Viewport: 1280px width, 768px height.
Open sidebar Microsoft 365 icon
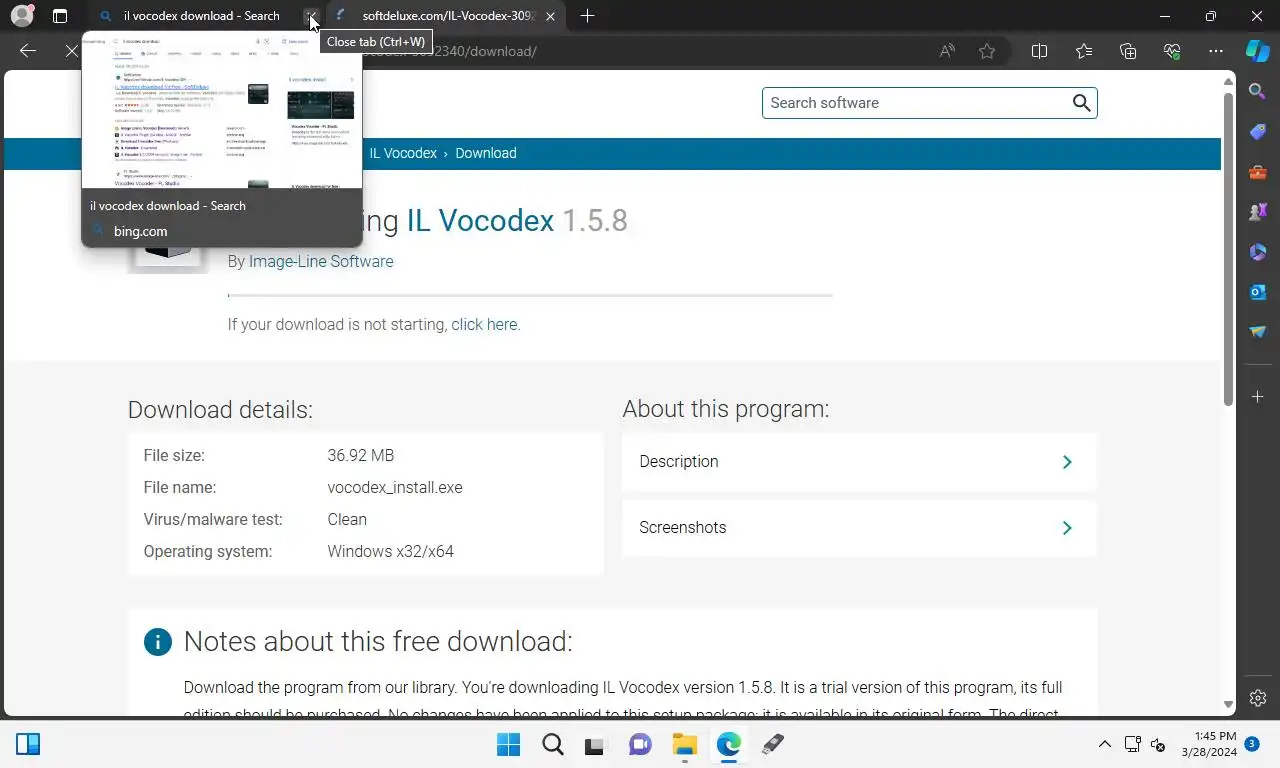coord(1258,252)
